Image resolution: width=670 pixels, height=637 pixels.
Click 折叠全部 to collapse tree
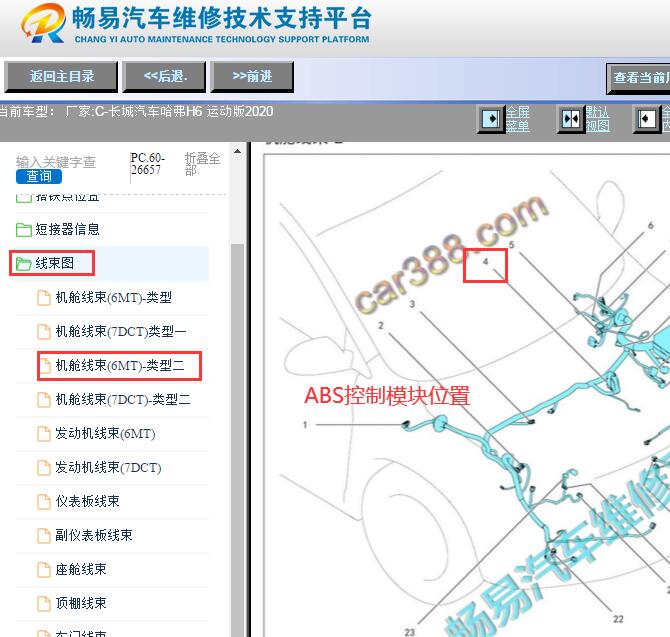point(202,164)
